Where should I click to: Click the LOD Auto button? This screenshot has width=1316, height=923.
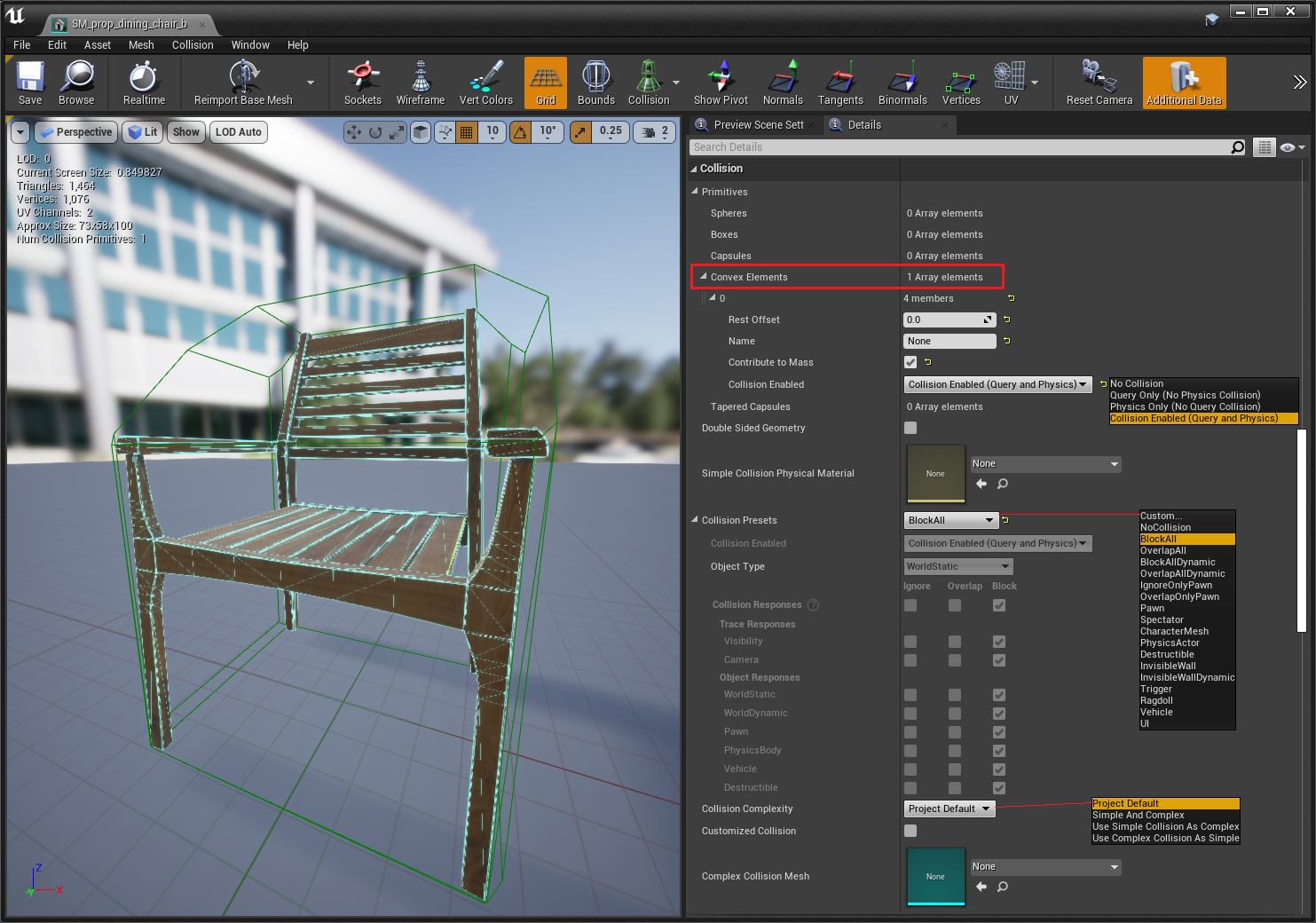click(238, 132)
